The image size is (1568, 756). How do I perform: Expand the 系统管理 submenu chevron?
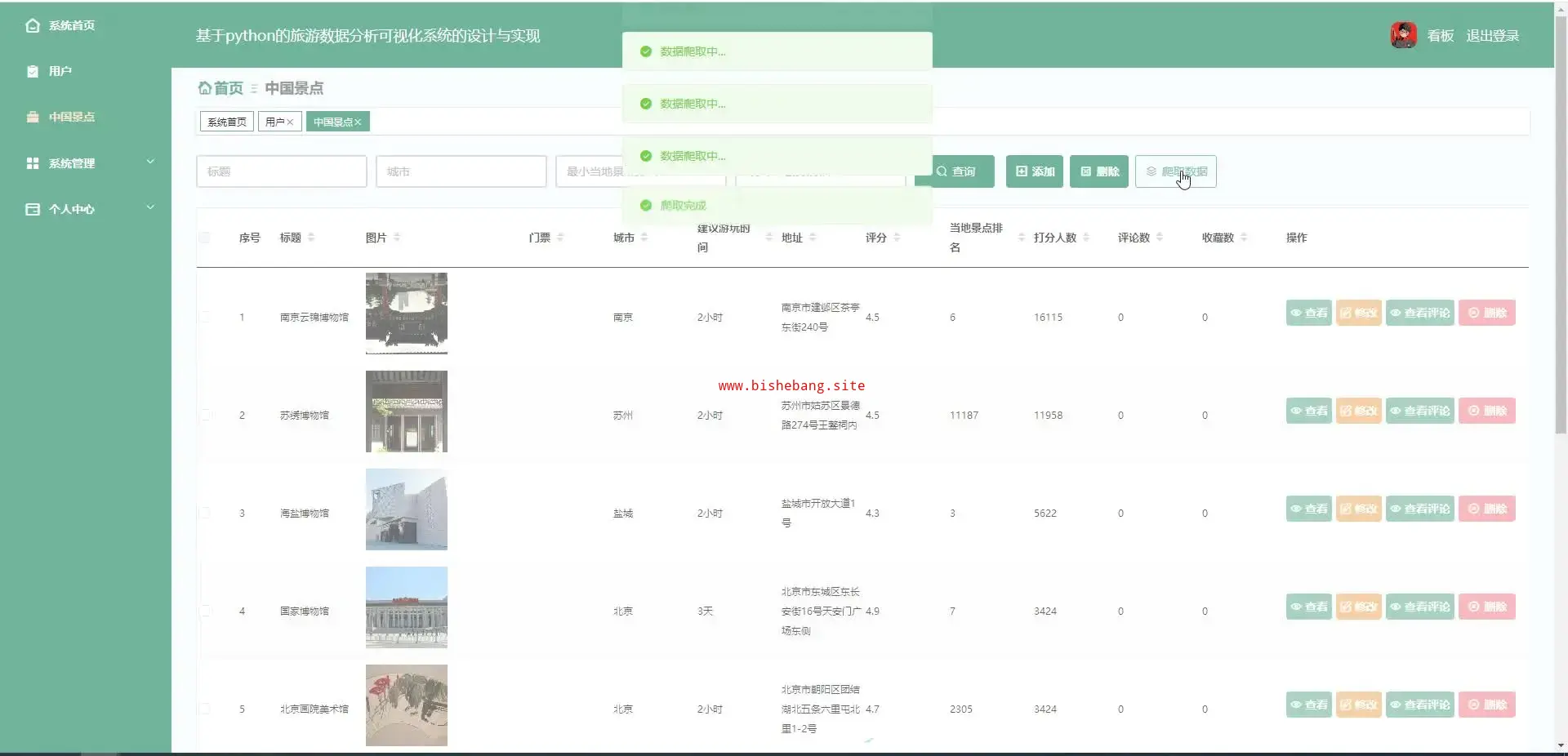tap(150, 162)
